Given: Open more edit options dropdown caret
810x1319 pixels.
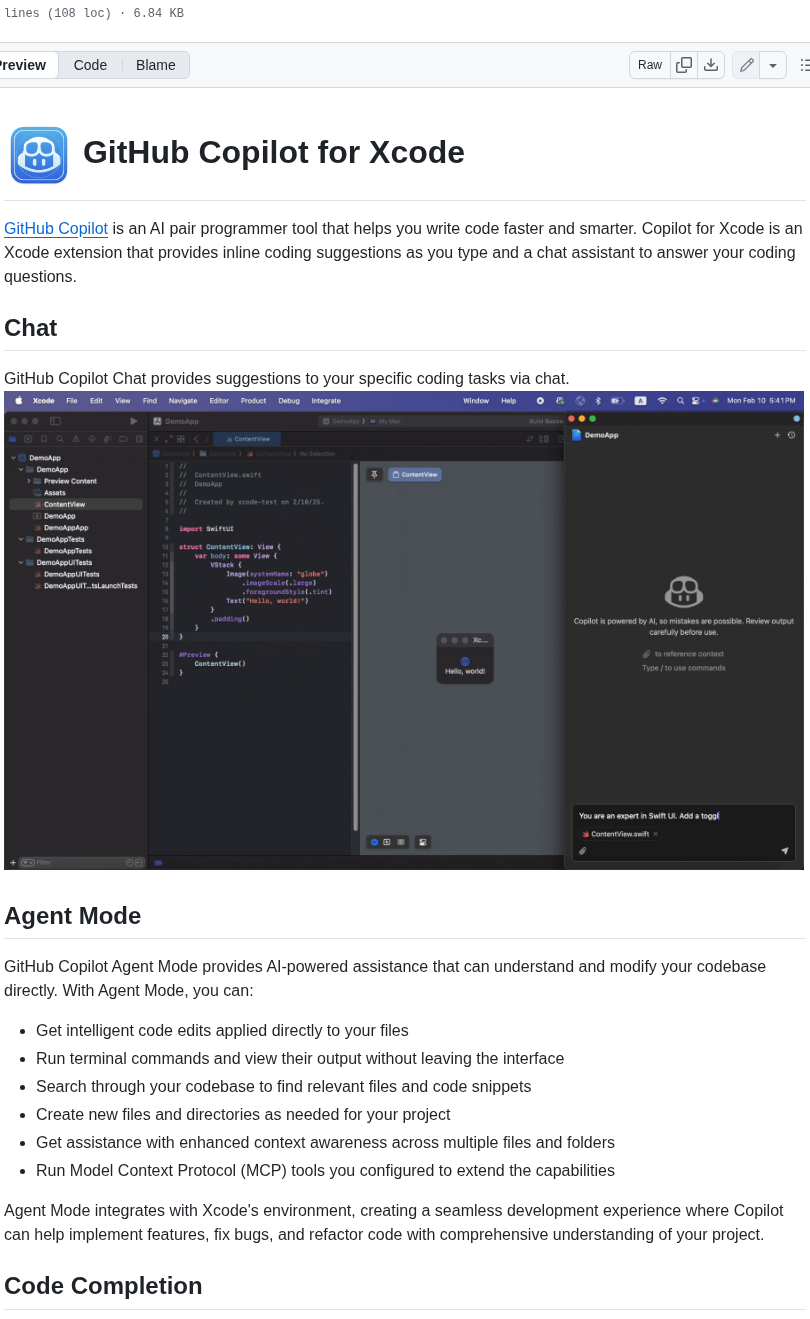Looking at the screenshot, I should (x=773, y=65).
